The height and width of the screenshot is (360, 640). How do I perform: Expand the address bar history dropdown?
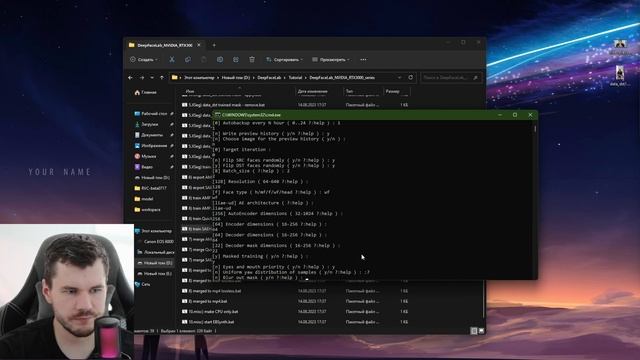pos(400,78)
